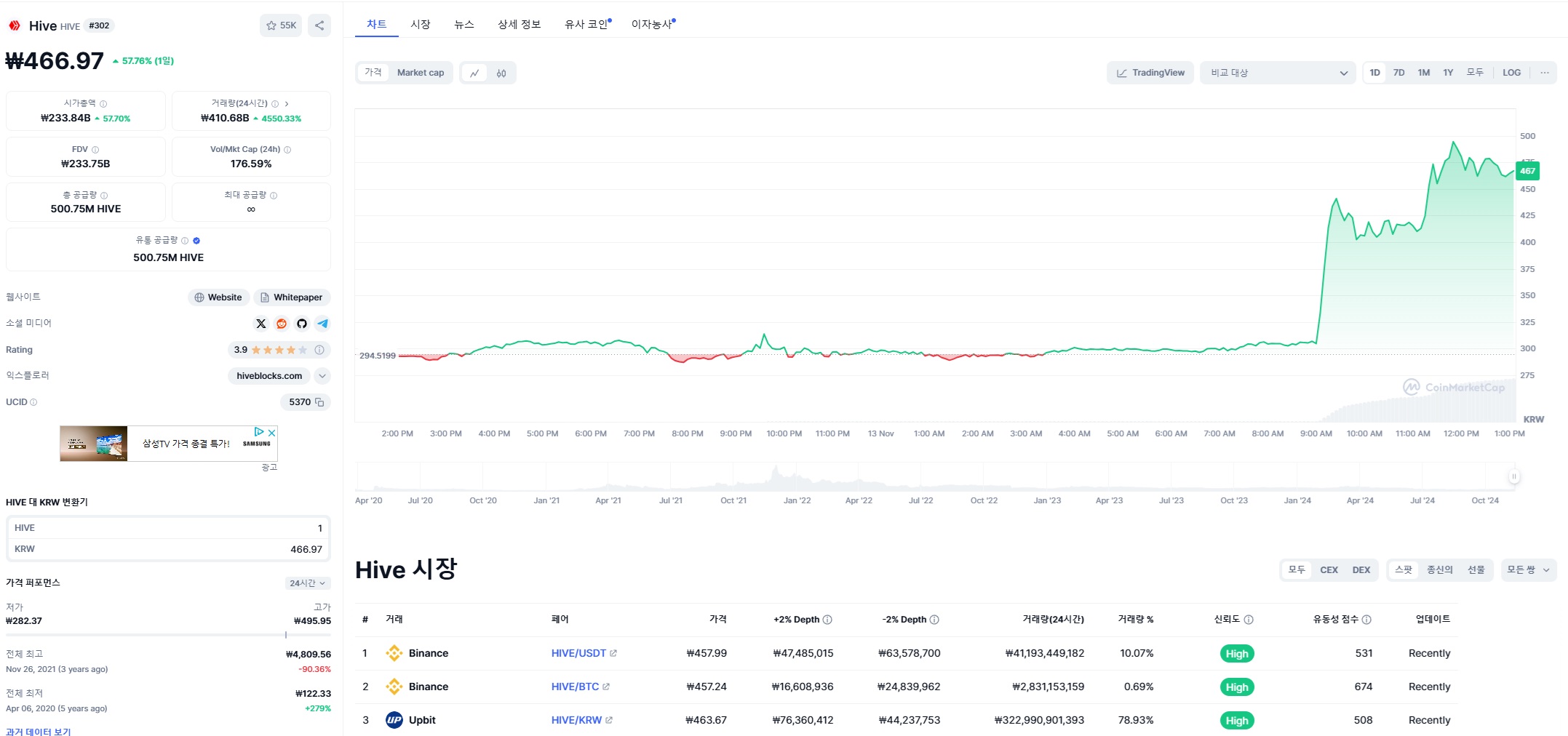Open hiveblocks.com explorer link
This screenshot has width=1568, height=736.
pyautogui.click(x=269, y=376)
